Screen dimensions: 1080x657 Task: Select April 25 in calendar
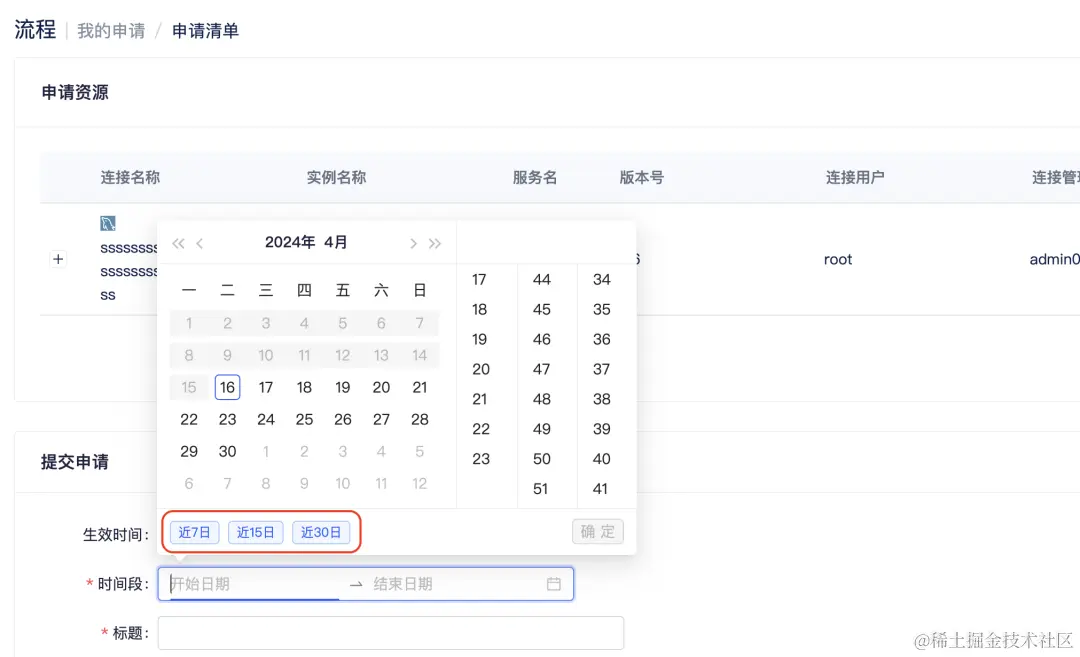[x=304, y=419]
